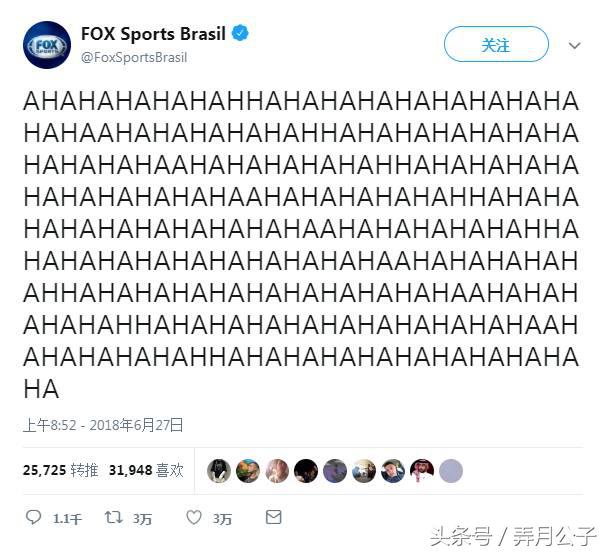Open the @FoxSportsBrasil handle link
The image size is (610, 555).
coord(134,58)
